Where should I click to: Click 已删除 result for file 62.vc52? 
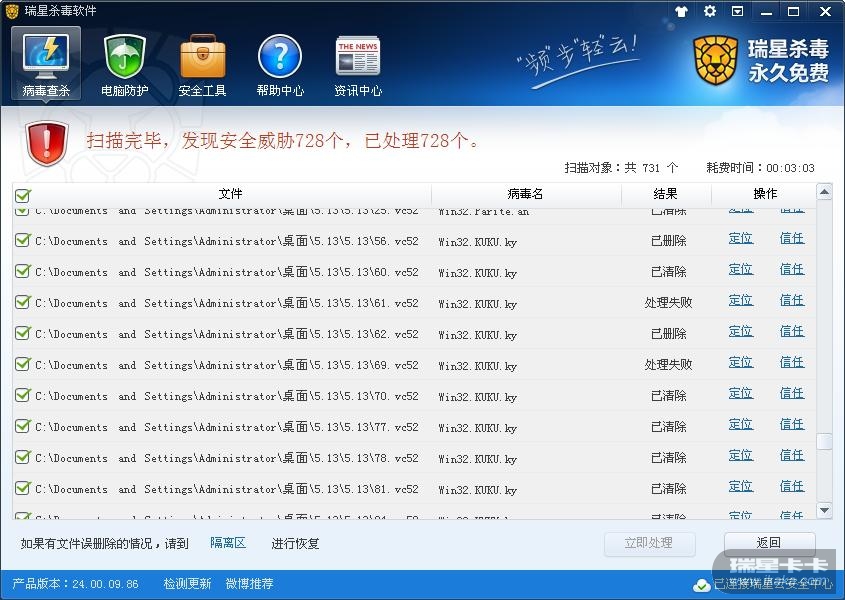point(668,334)
